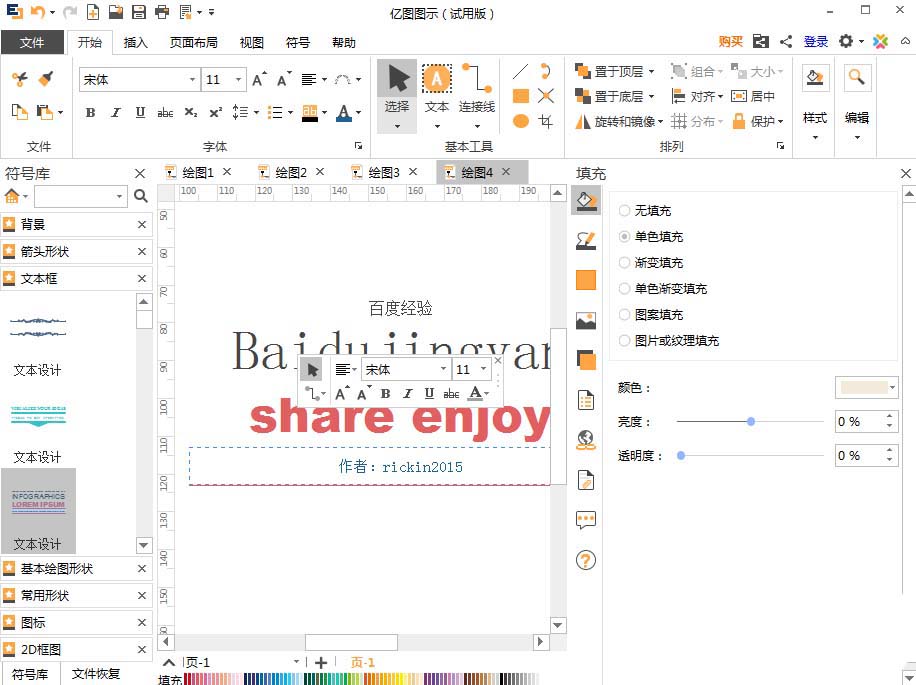
Task: Pick the rectangle shape tool
Action: click(x=521, y=96)
